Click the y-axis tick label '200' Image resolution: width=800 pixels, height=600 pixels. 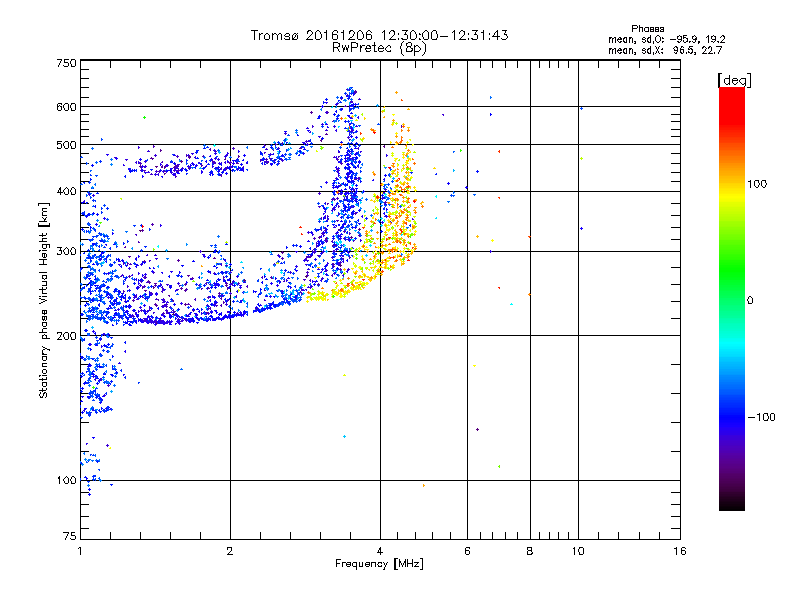coord(66,336)
